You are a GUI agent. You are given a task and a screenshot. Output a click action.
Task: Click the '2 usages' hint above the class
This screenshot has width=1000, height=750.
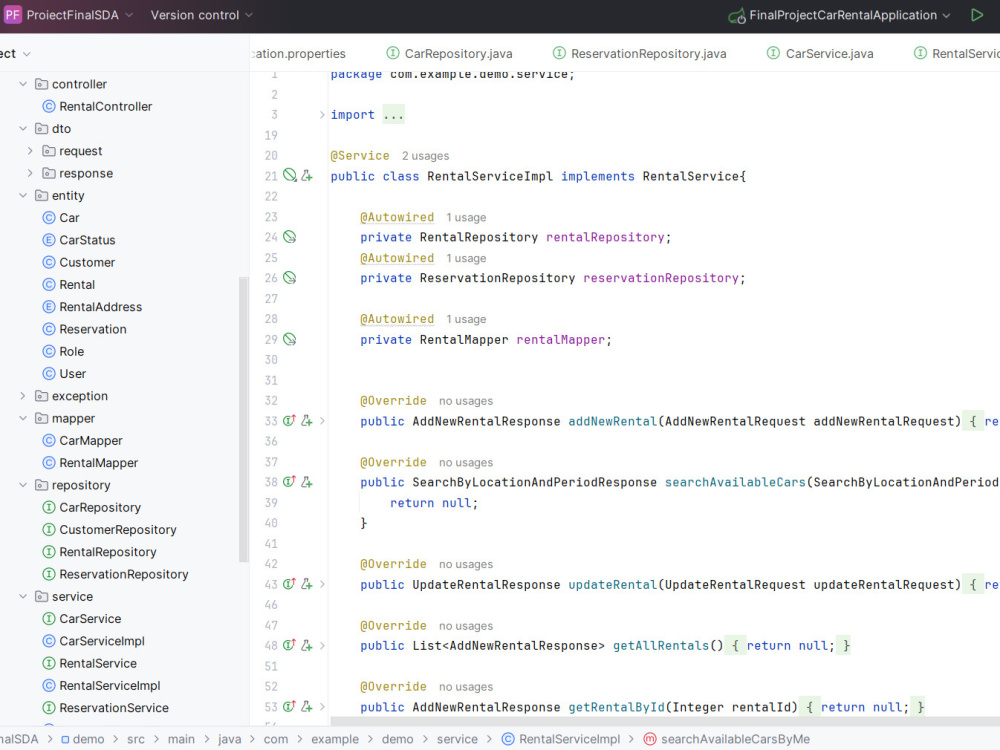pos(425,156)
